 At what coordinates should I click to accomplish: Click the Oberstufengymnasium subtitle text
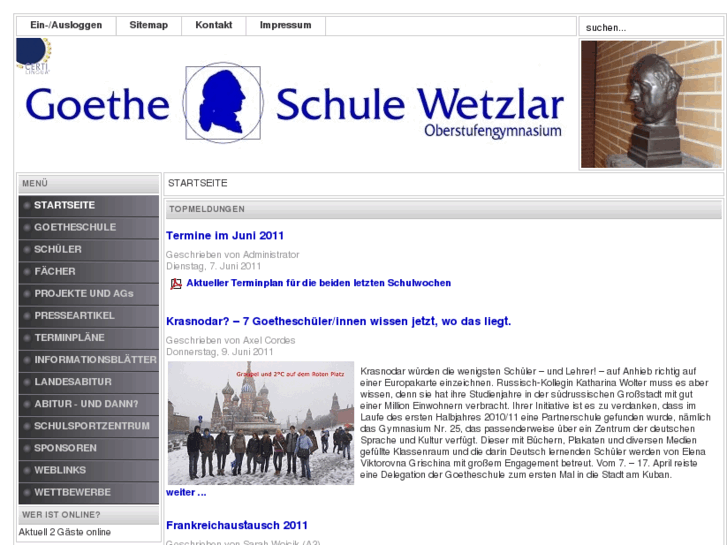click(x=493, y=131)
